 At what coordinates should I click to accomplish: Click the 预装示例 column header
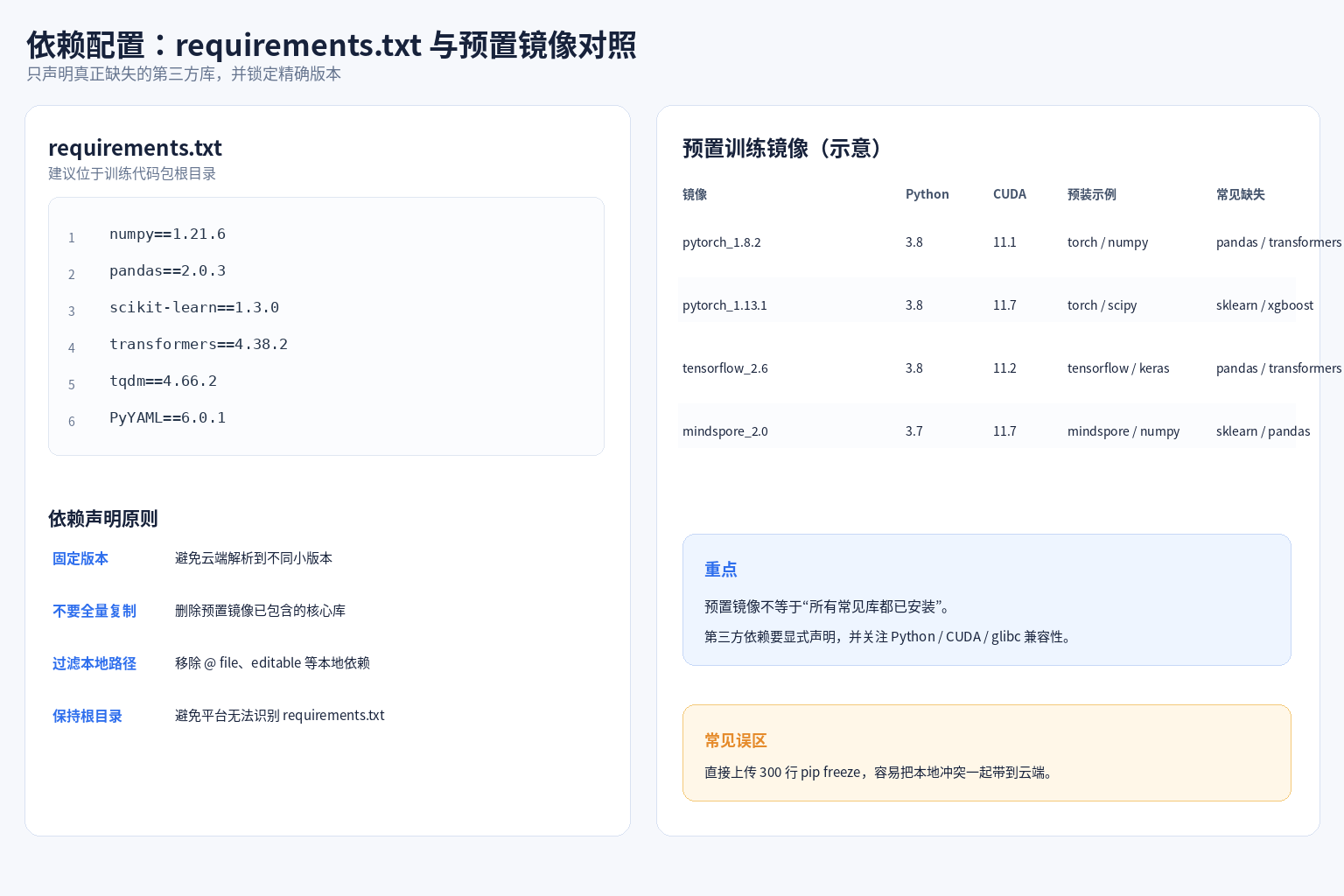point(1092,194)
